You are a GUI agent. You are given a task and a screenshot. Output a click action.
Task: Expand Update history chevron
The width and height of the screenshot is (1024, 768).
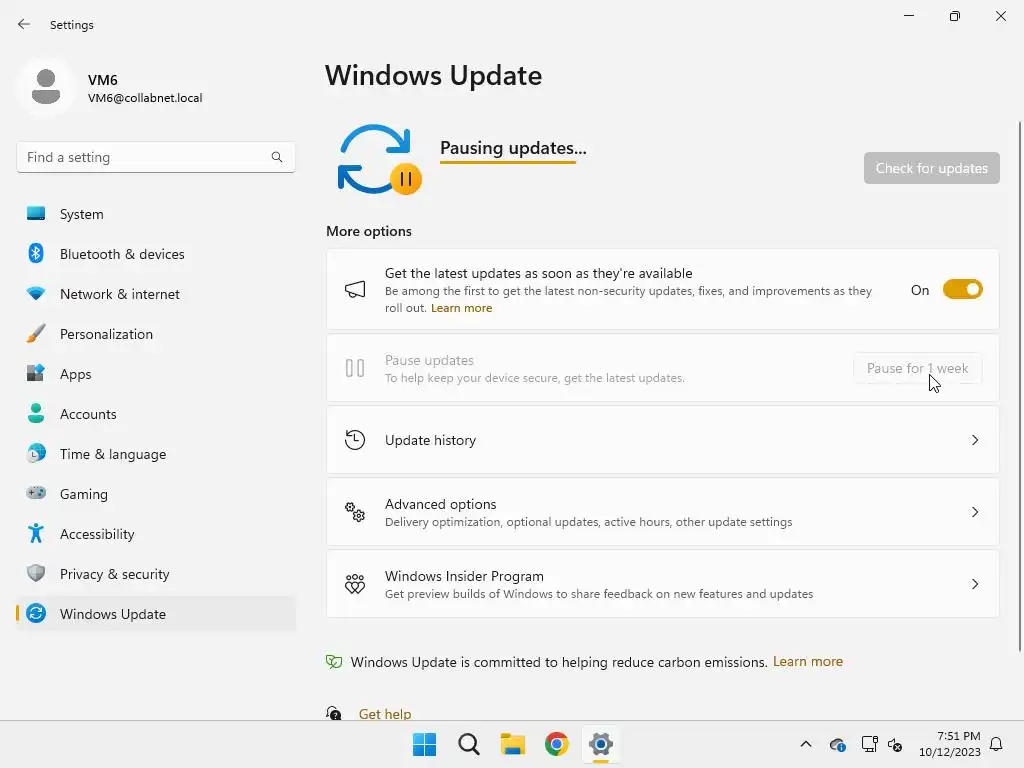point(975,440)
